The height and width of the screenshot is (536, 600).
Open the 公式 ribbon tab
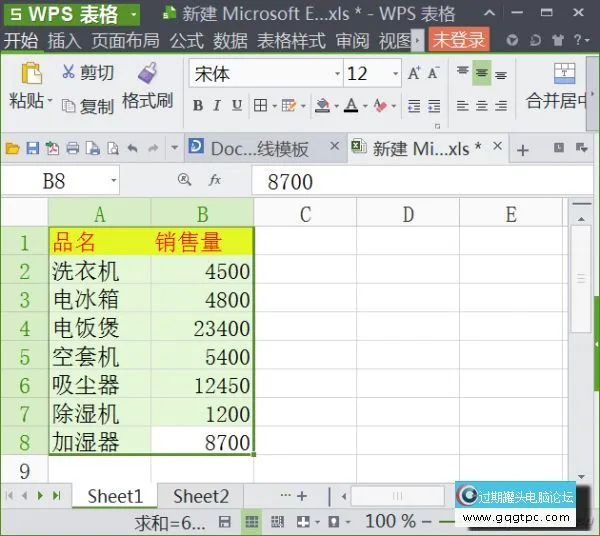coord(187,41)
